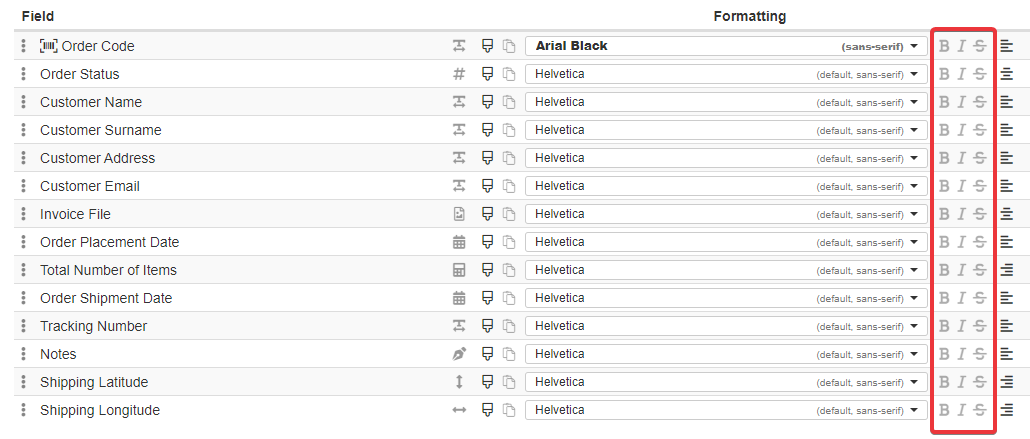Click the drag handle for Order Status
This screenshot has width=1030, height=439.
tap(24, 74)
